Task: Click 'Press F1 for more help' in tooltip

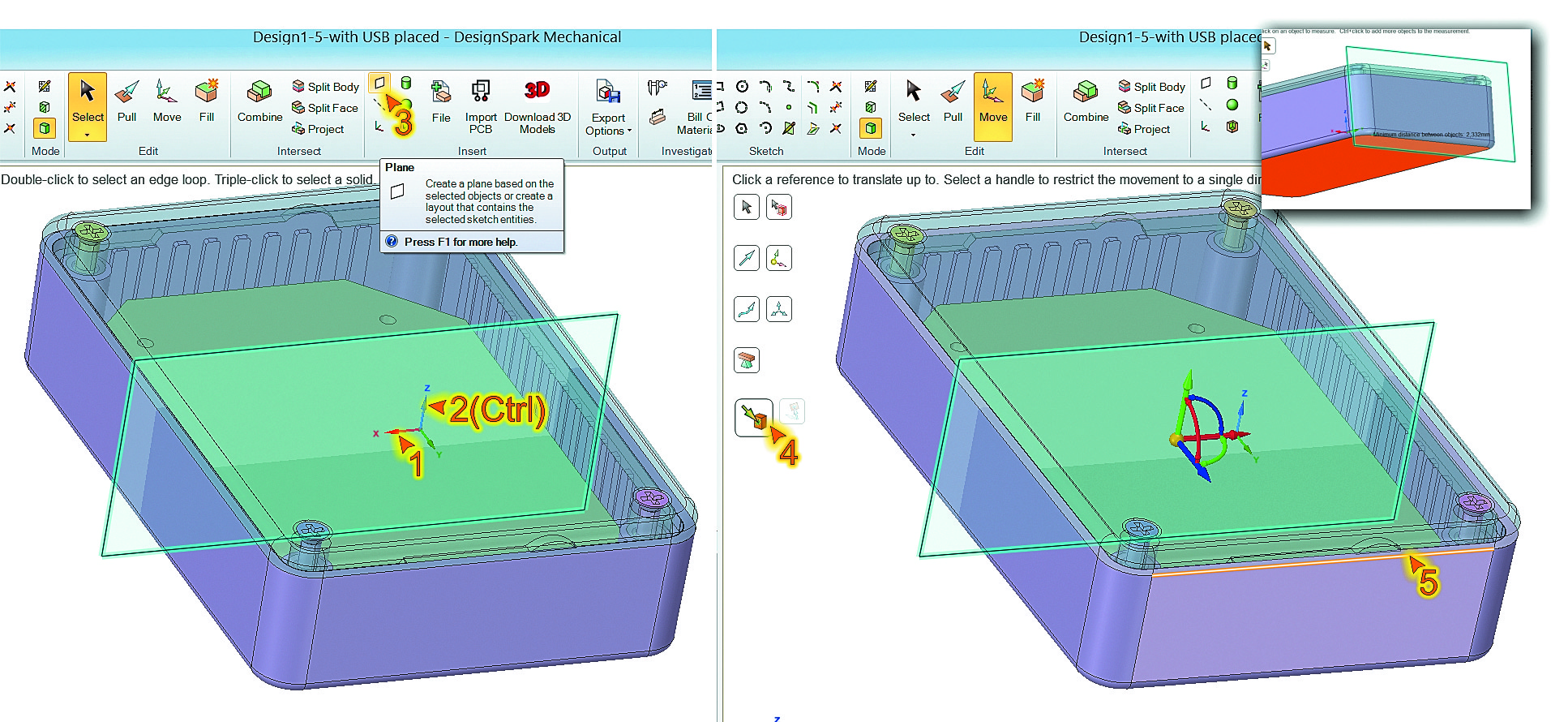Action: [x=461, y=242]
